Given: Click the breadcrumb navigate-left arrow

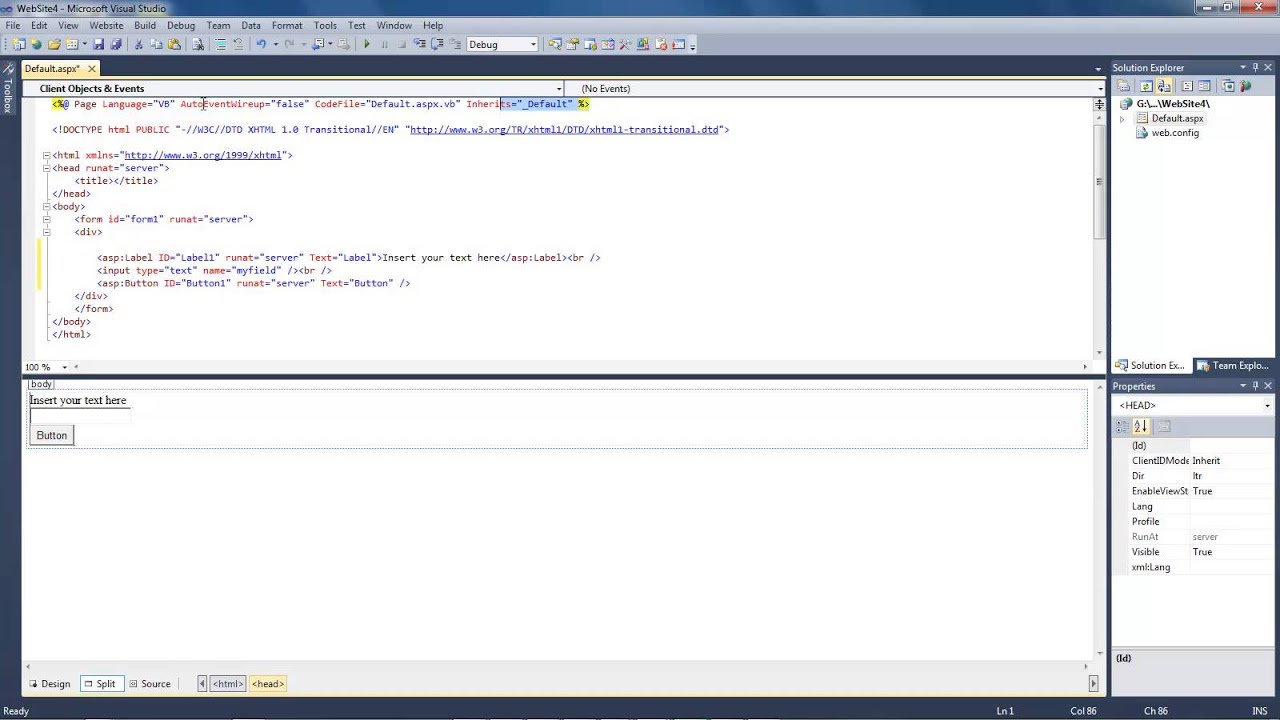Looking at the screenshot, I should (x=202, y=684).
